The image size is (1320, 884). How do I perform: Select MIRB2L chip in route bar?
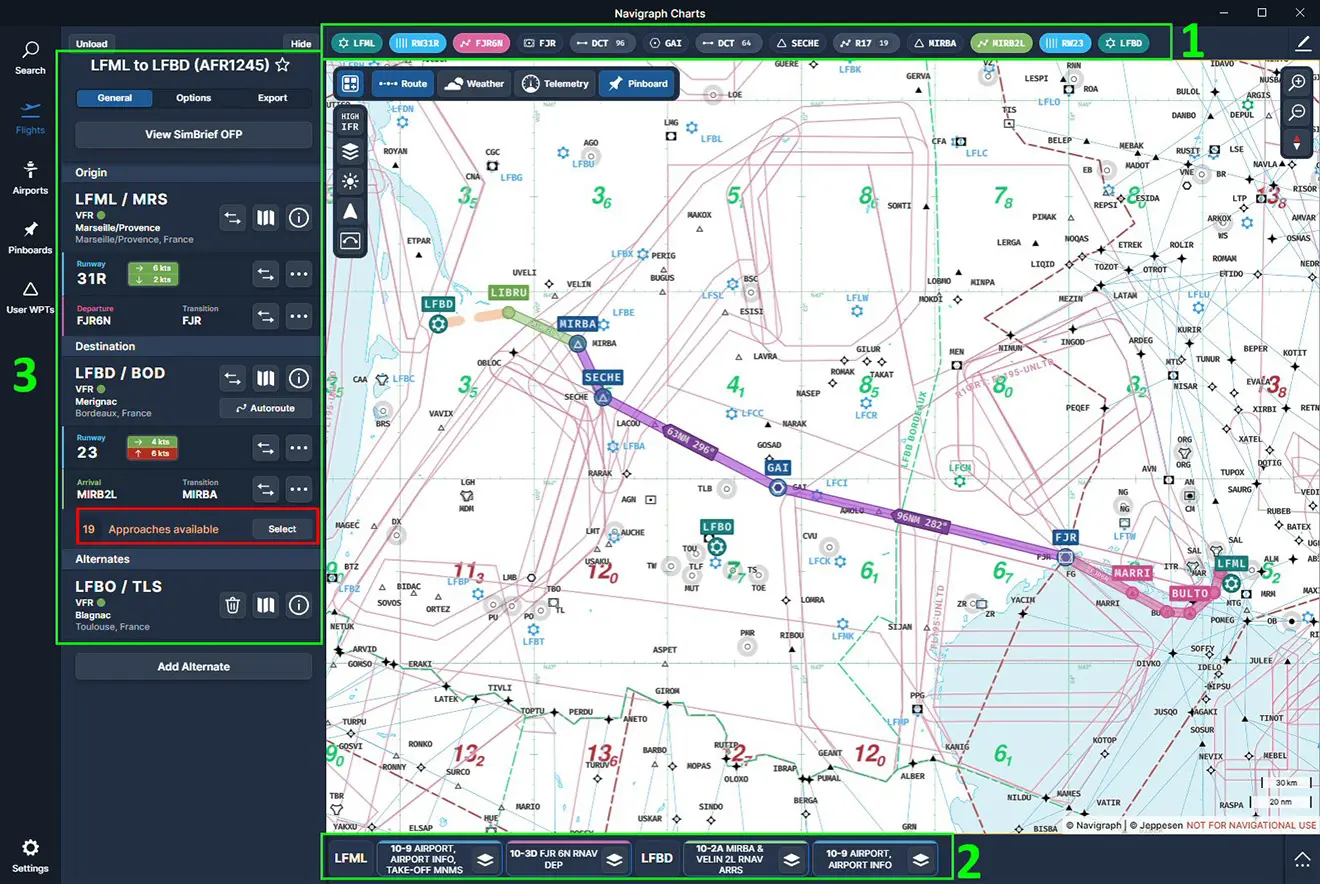pos(1001,43)
